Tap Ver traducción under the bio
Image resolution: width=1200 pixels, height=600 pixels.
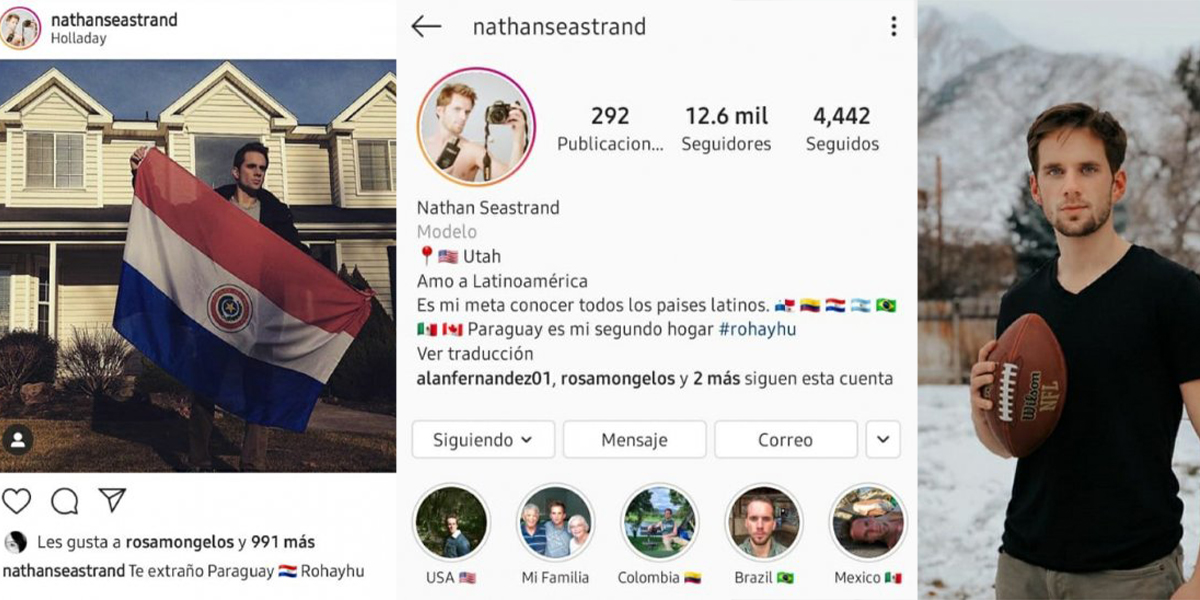click(475, 354)
